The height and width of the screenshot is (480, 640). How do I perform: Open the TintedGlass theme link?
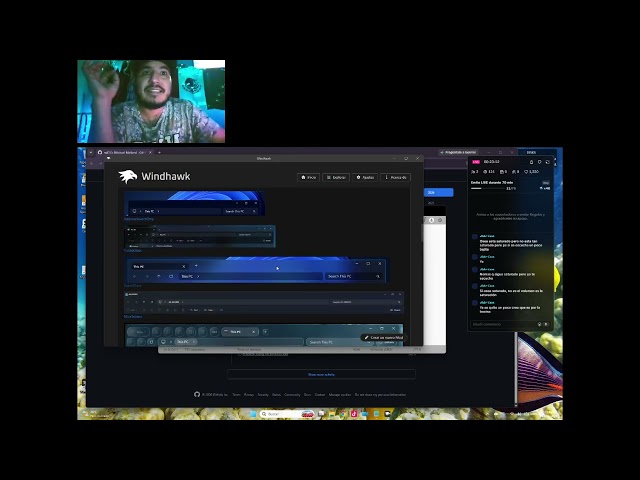(x=133, y=251)
